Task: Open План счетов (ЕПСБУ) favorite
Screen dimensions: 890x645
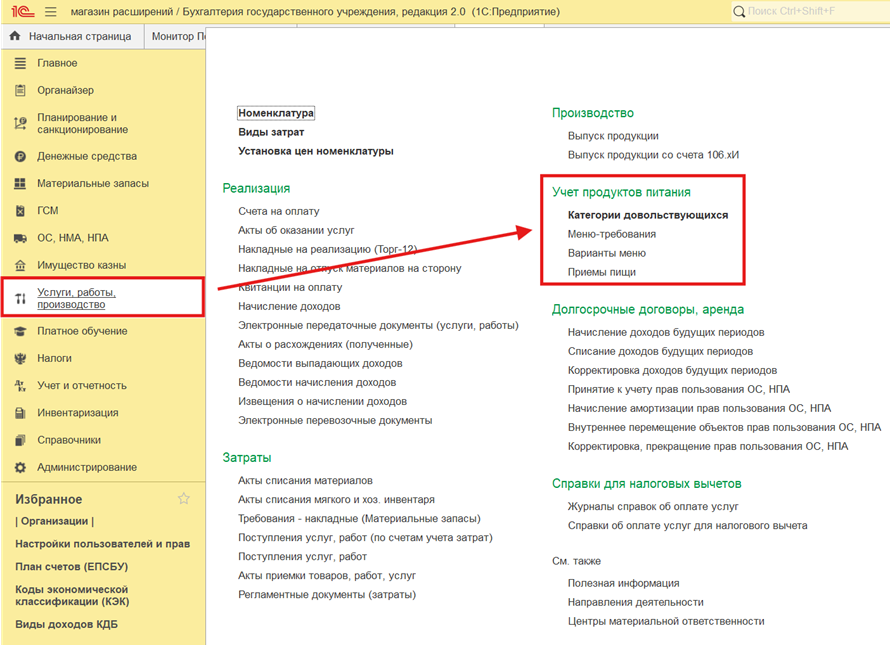Action: (72, 567)
